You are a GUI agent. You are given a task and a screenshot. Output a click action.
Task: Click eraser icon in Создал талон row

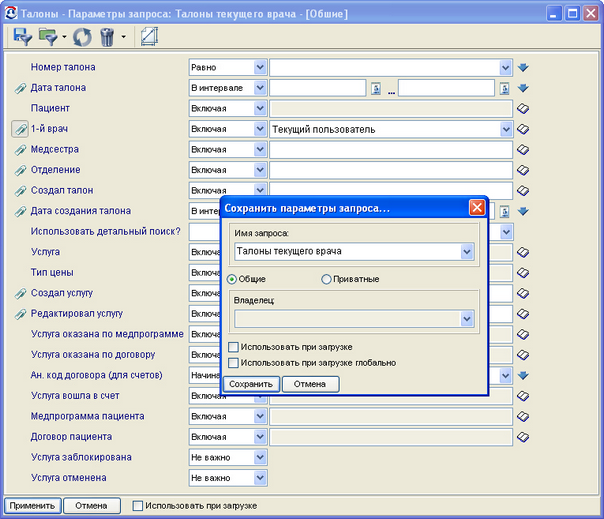coord(523,191)
